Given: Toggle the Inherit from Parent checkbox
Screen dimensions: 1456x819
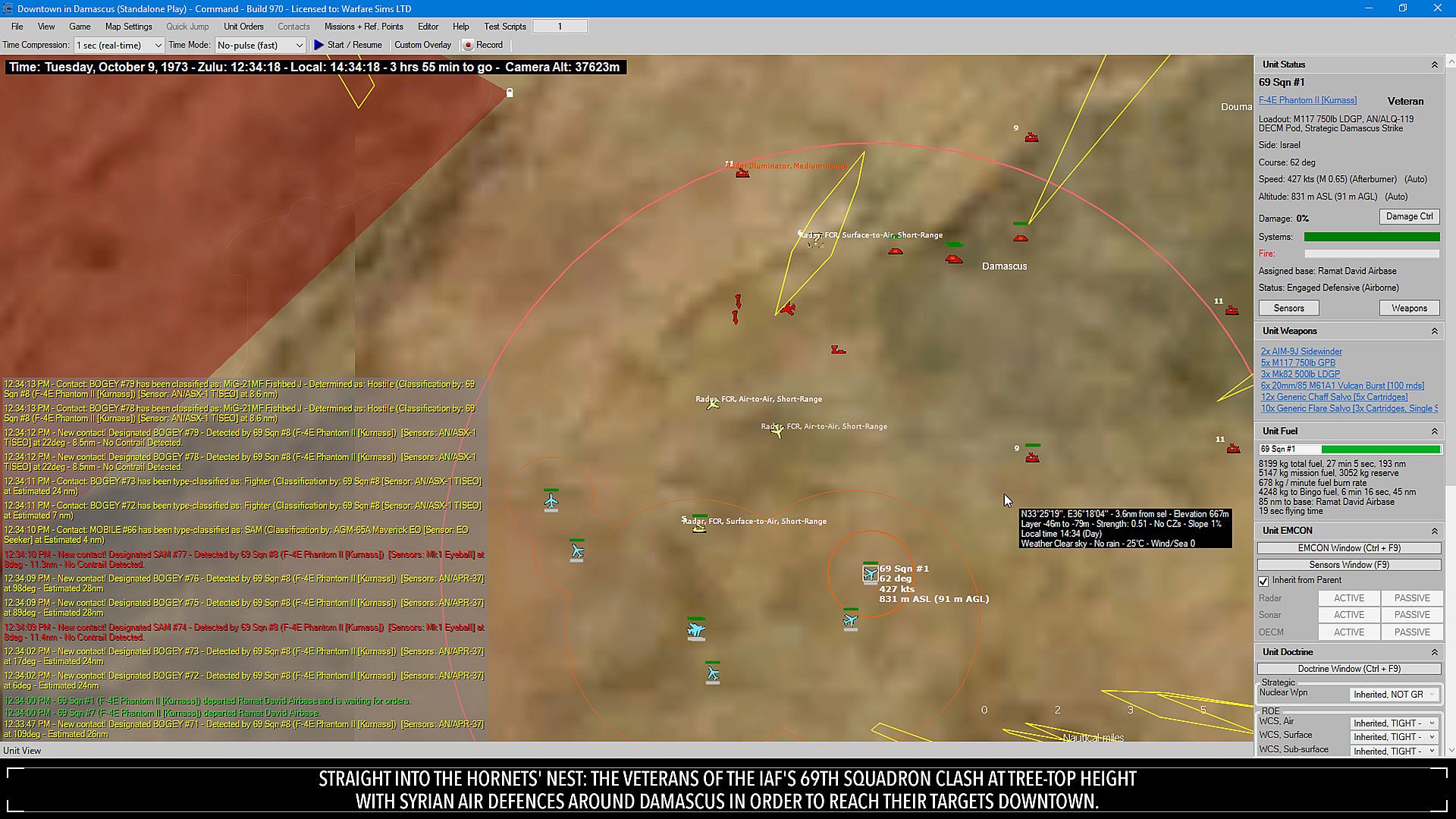Looking at the screenshot, I should (1263, 581).
